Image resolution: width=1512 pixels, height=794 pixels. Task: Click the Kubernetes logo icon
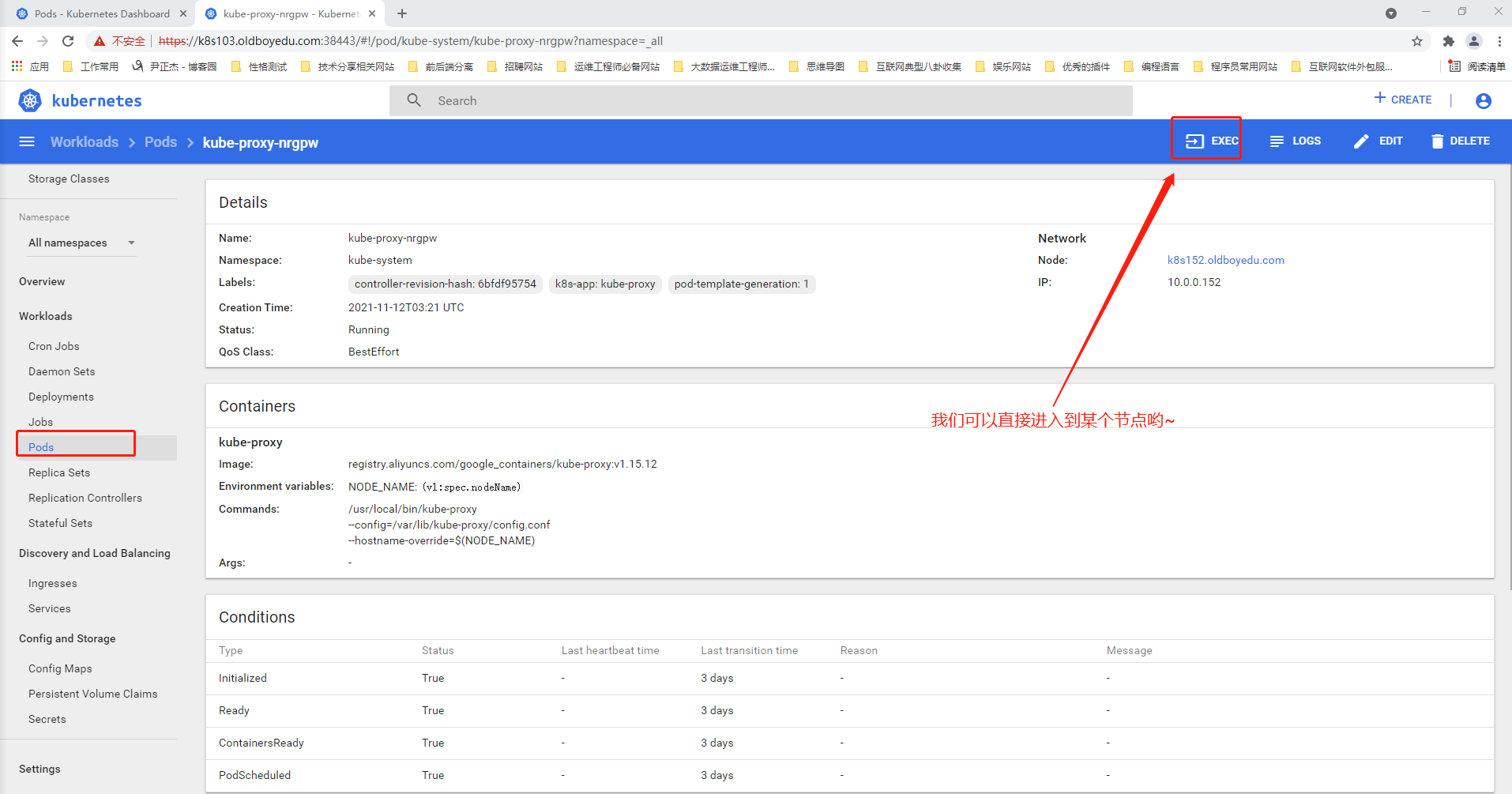(30, 100)
